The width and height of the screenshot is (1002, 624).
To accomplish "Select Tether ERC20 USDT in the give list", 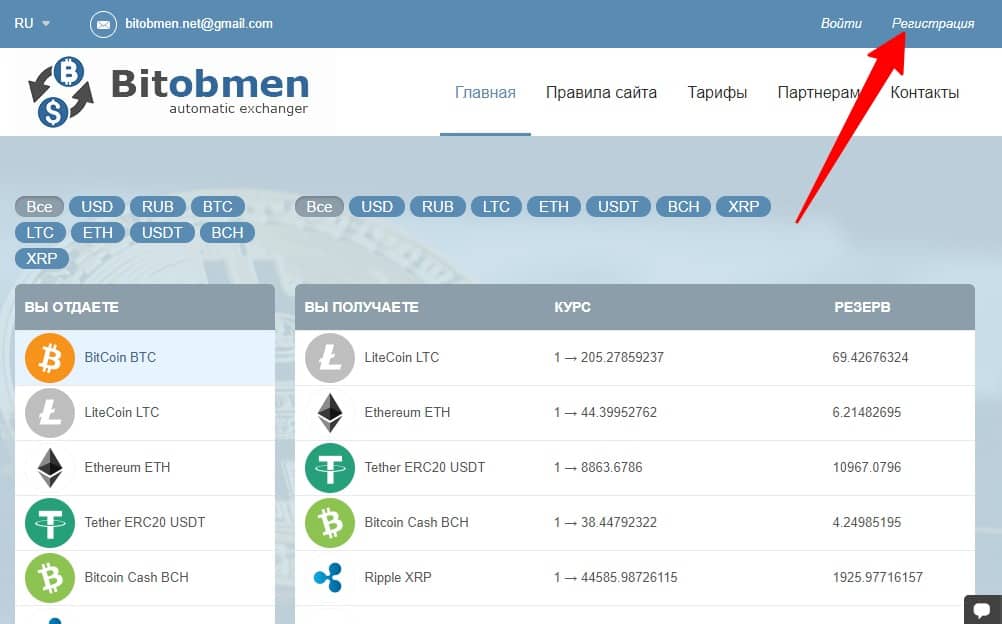I will point(145,522).
